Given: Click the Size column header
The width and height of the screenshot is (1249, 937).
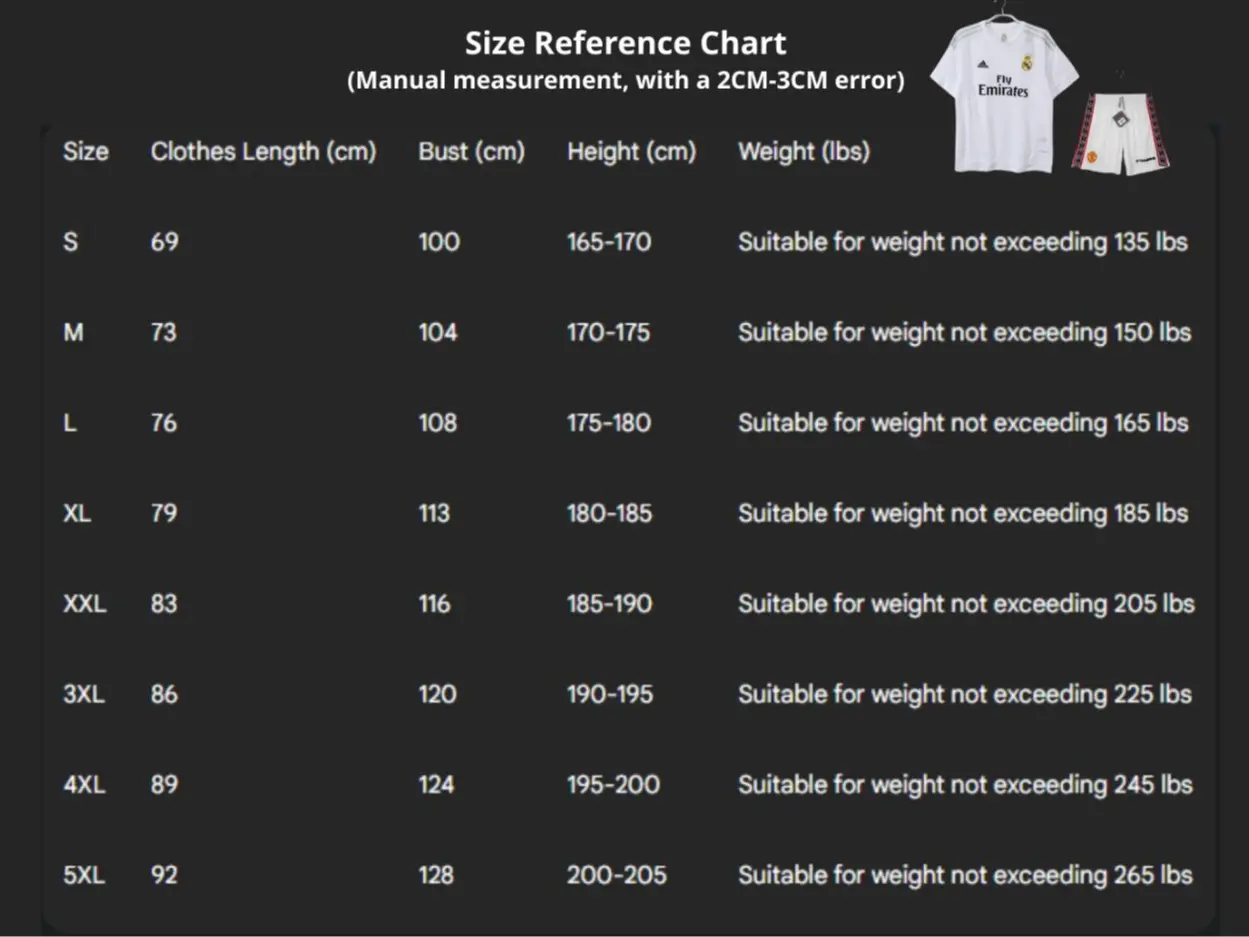Looking at the screenshot, I should click(x=86, y=152).
